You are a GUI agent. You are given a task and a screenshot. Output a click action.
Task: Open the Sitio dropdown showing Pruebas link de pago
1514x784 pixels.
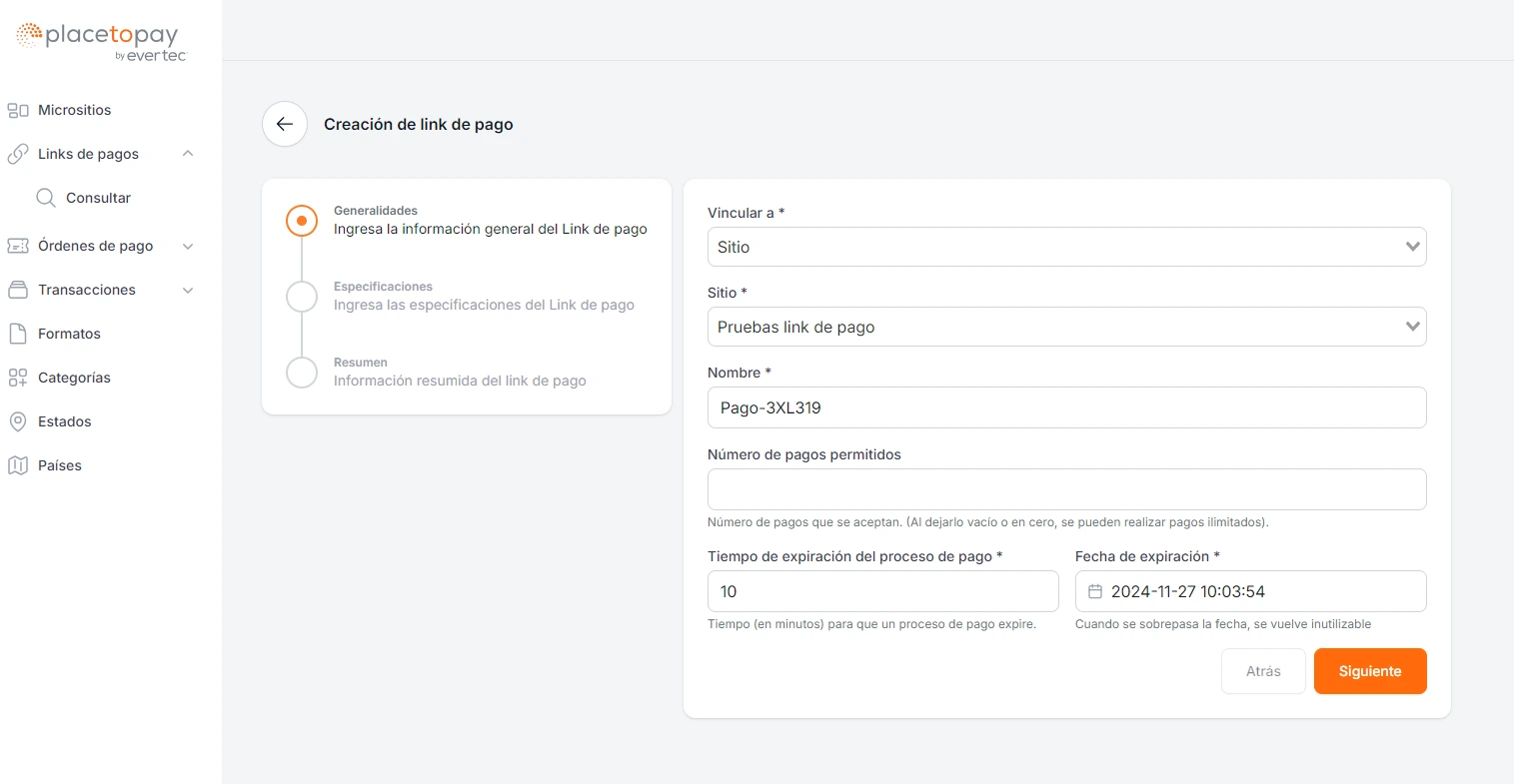(x=1066, y=327)
